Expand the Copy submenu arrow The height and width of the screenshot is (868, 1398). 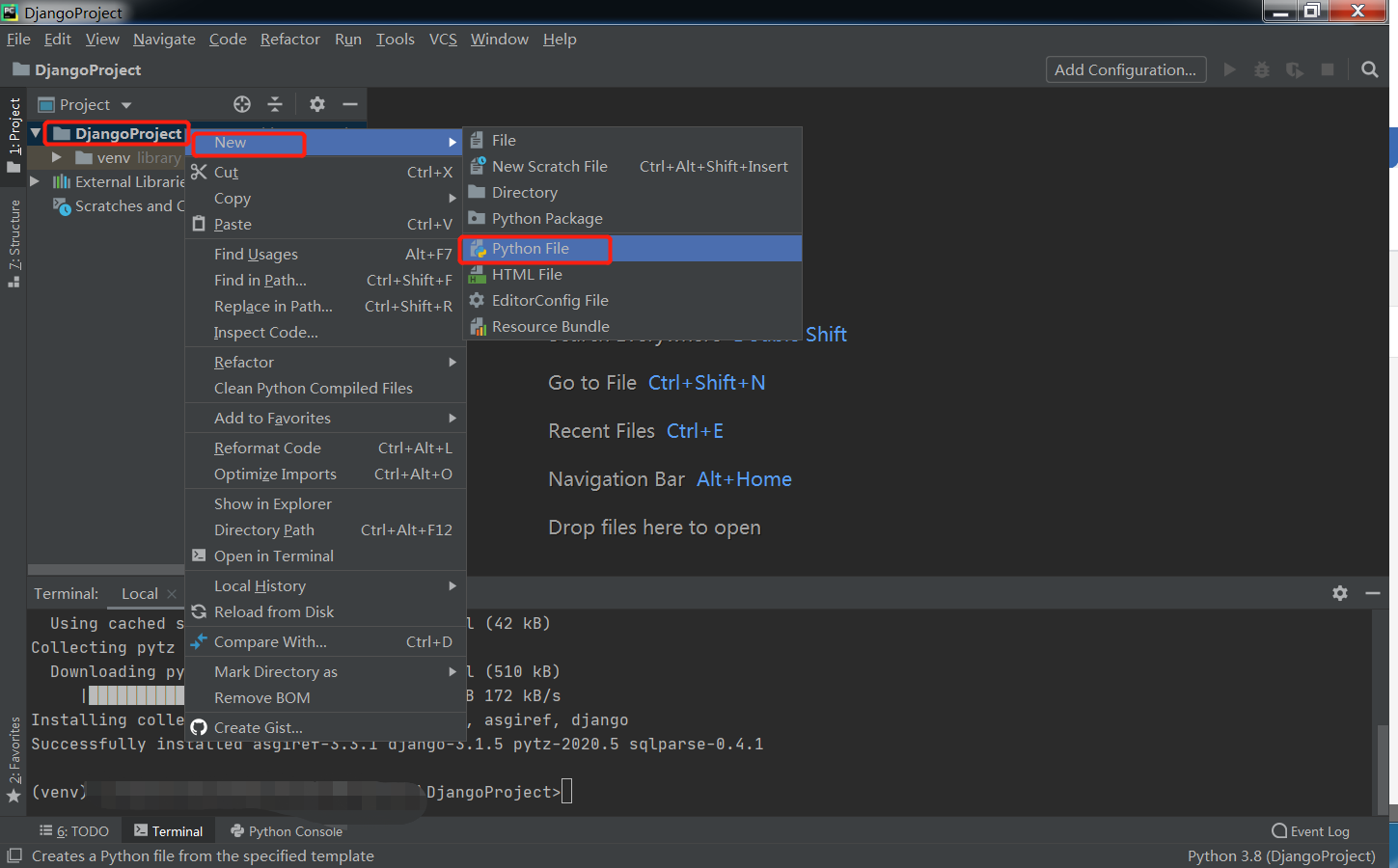(452, 198)
